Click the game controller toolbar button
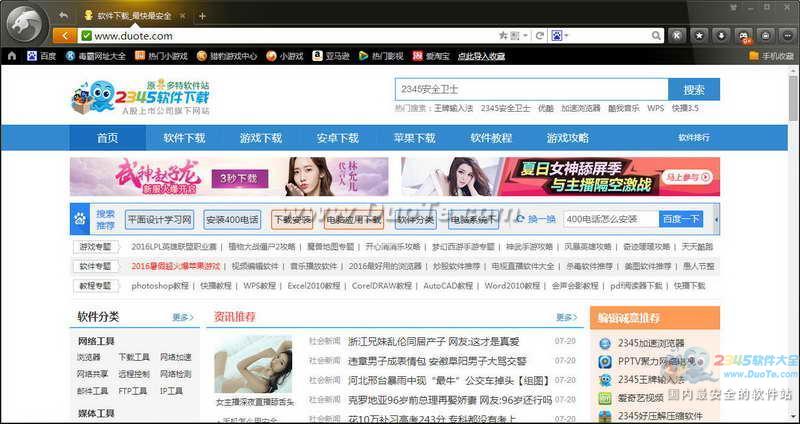This screenshot has height=424, width=800. pos(743,36)
